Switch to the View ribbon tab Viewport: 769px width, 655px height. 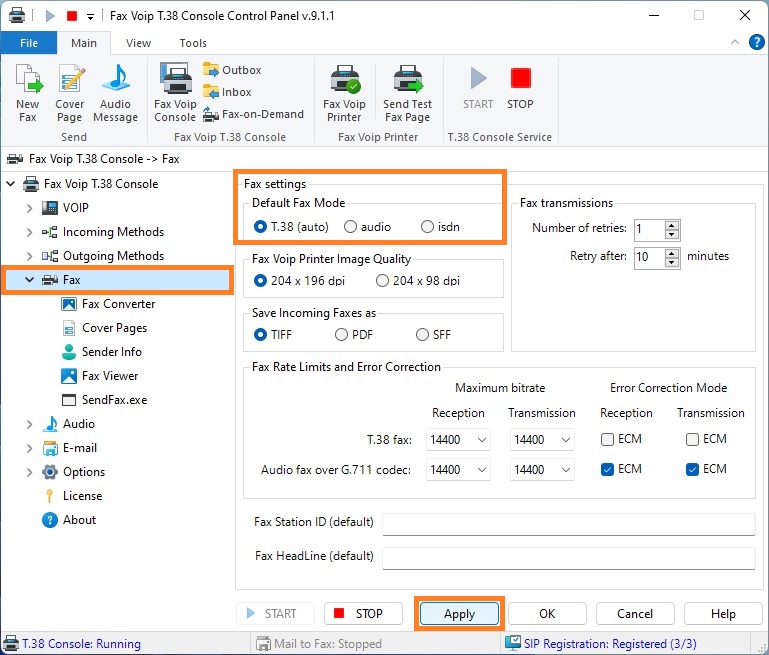[138, 43]
